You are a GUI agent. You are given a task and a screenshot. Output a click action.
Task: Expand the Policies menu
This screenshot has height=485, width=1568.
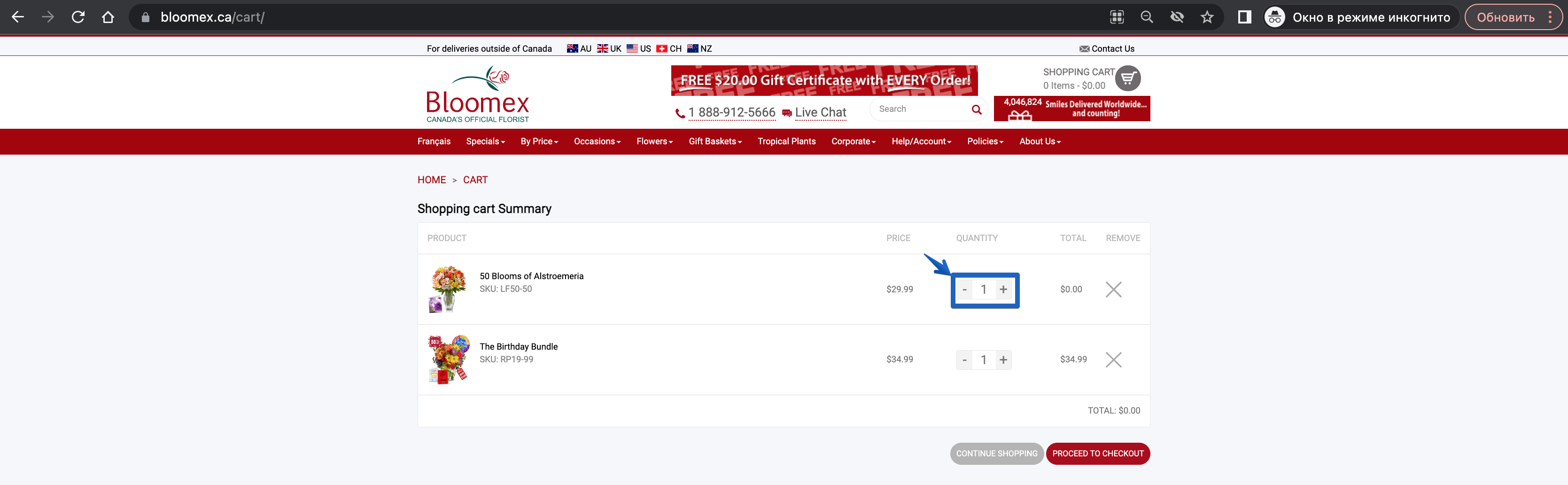[x=986, y=141]
